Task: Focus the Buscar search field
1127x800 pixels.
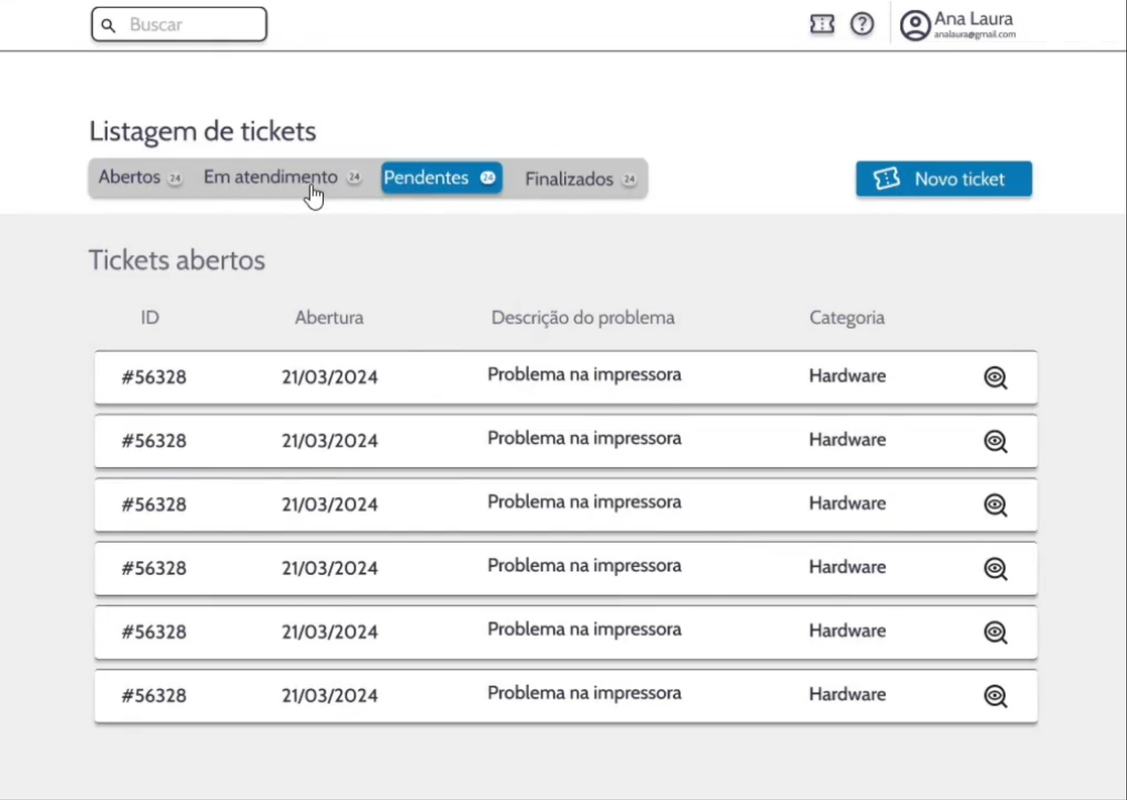Action: click(x=179, y=24)
